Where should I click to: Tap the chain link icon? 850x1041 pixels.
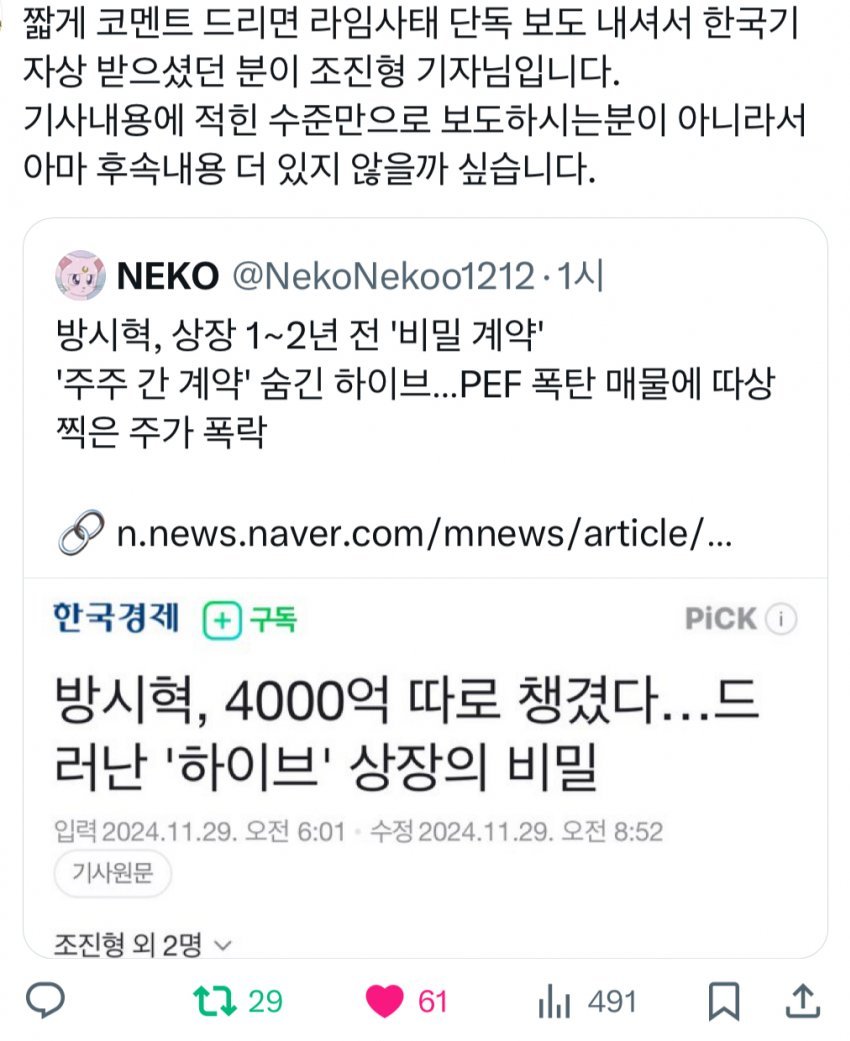(x=81, y=532)
